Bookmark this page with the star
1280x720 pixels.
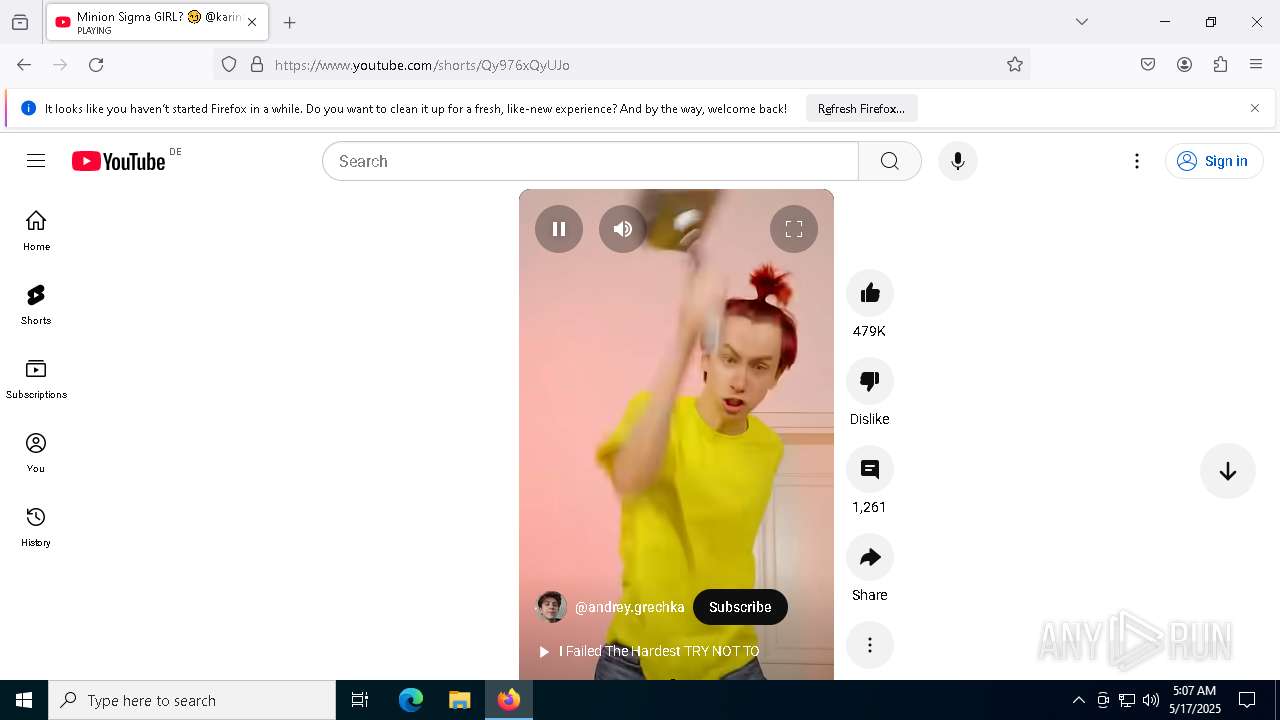(1015, 65)
